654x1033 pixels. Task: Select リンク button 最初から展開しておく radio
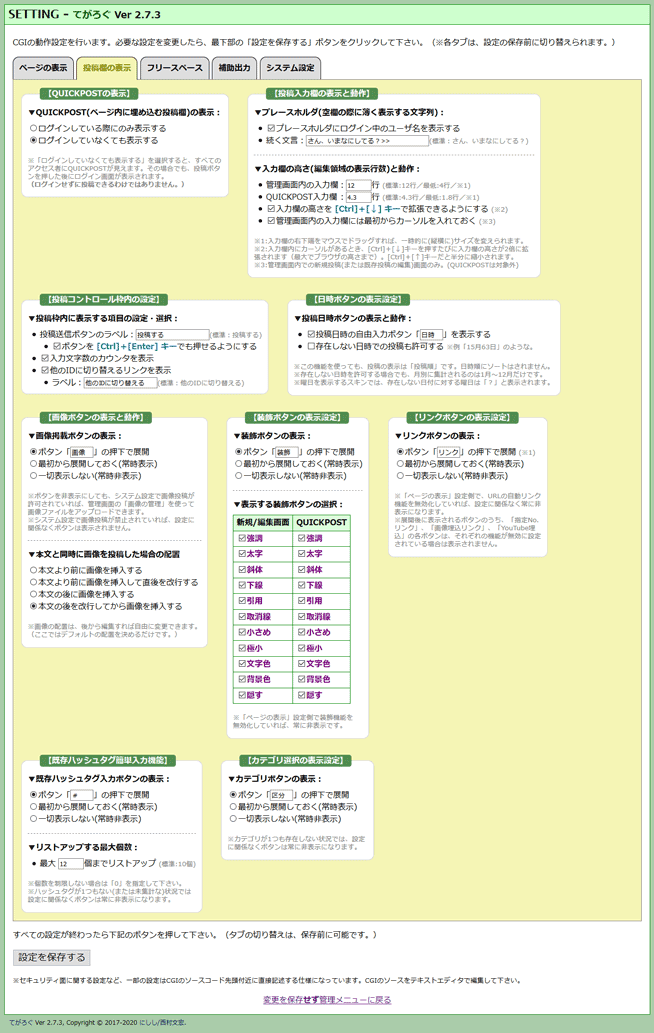pyautogui.click(x=400, y=464)
